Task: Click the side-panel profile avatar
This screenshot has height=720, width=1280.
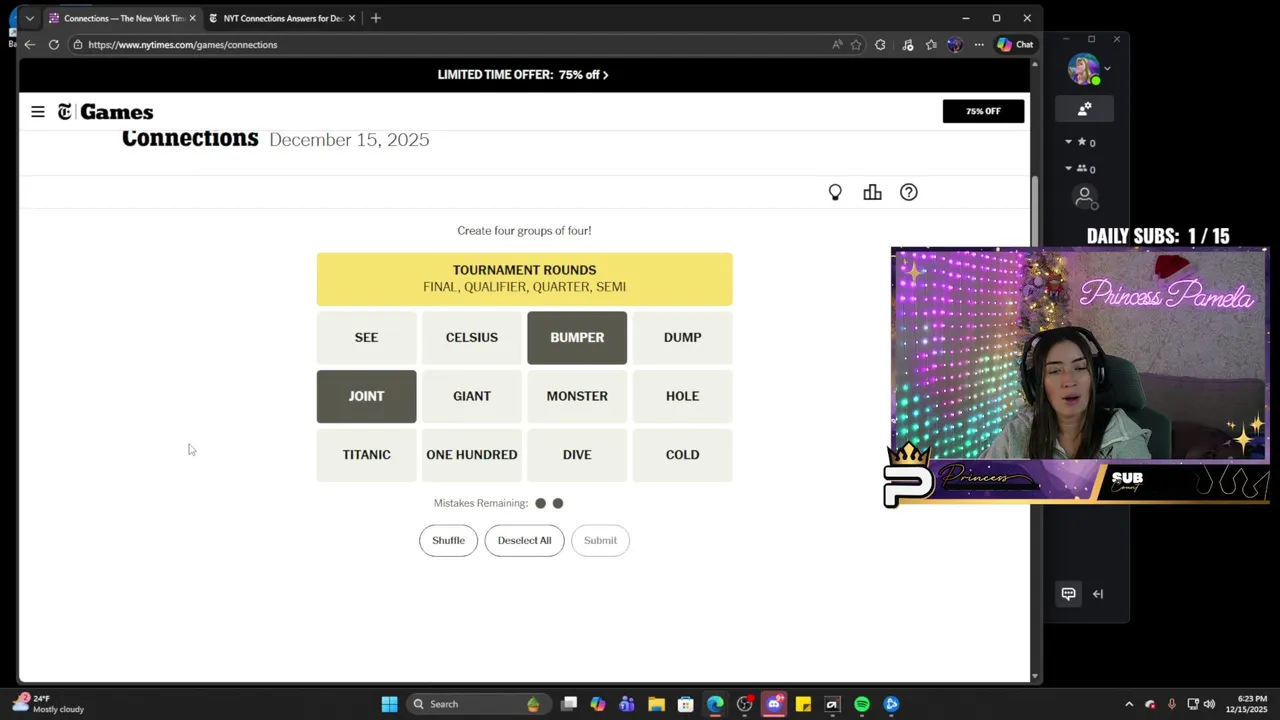Action: 1083,69
